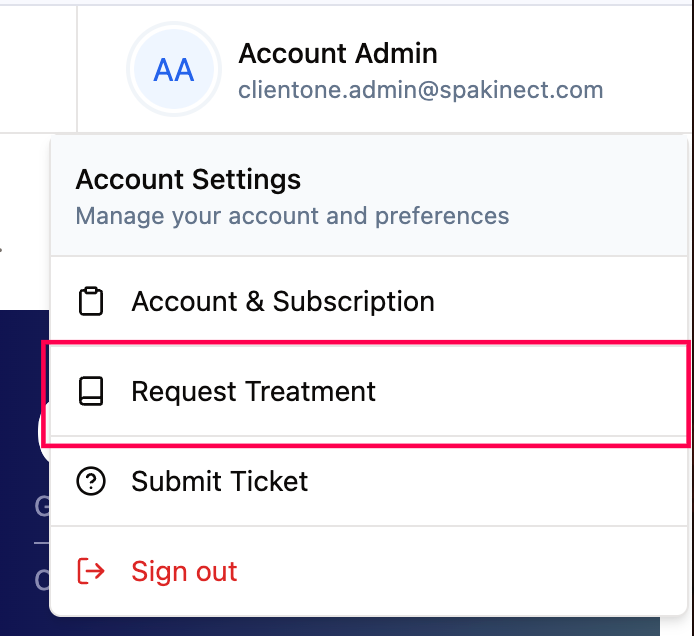This screenshot has height=636, width=694.
Task: Click the AA profile avatar circle
Action: (174, 69)
